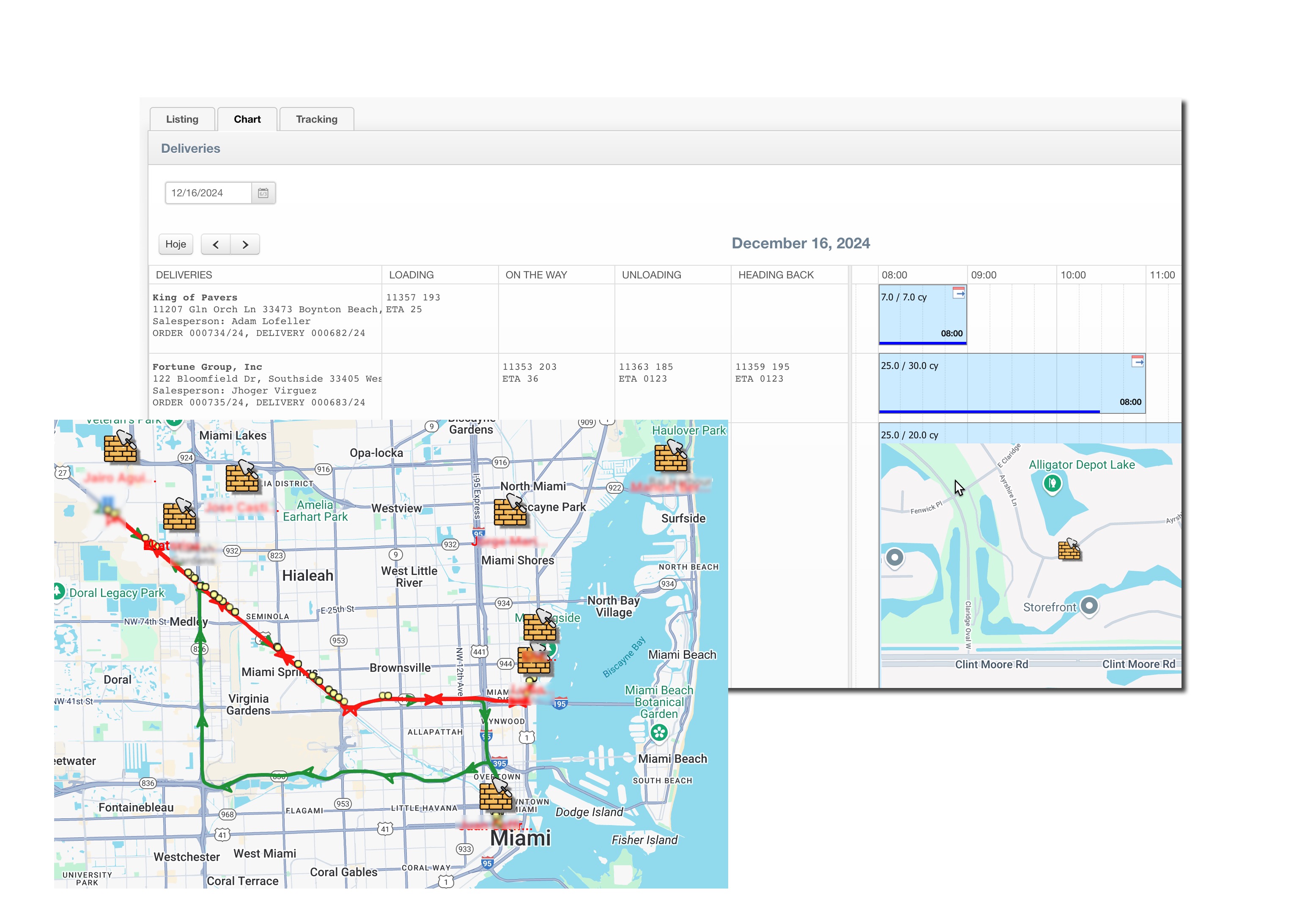Click brick site icon at Biscayne Park
The width and height of the screenshot is (1316, 897).
pyautogui.click(x=510, y=510)
